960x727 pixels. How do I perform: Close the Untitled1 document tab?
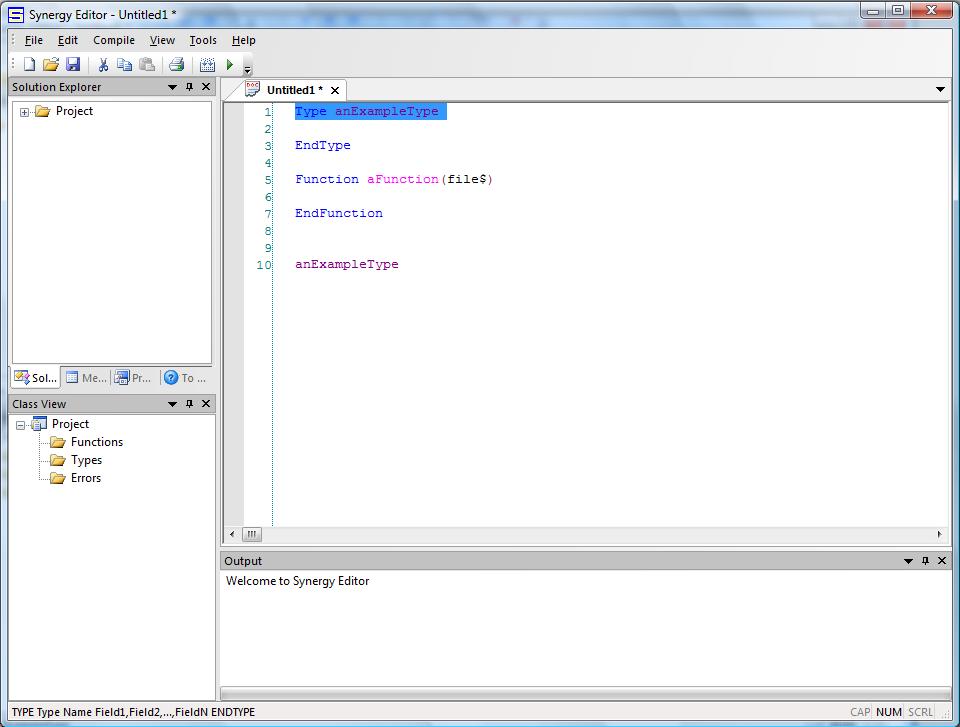pyautogui.click(x=335, y=90)
